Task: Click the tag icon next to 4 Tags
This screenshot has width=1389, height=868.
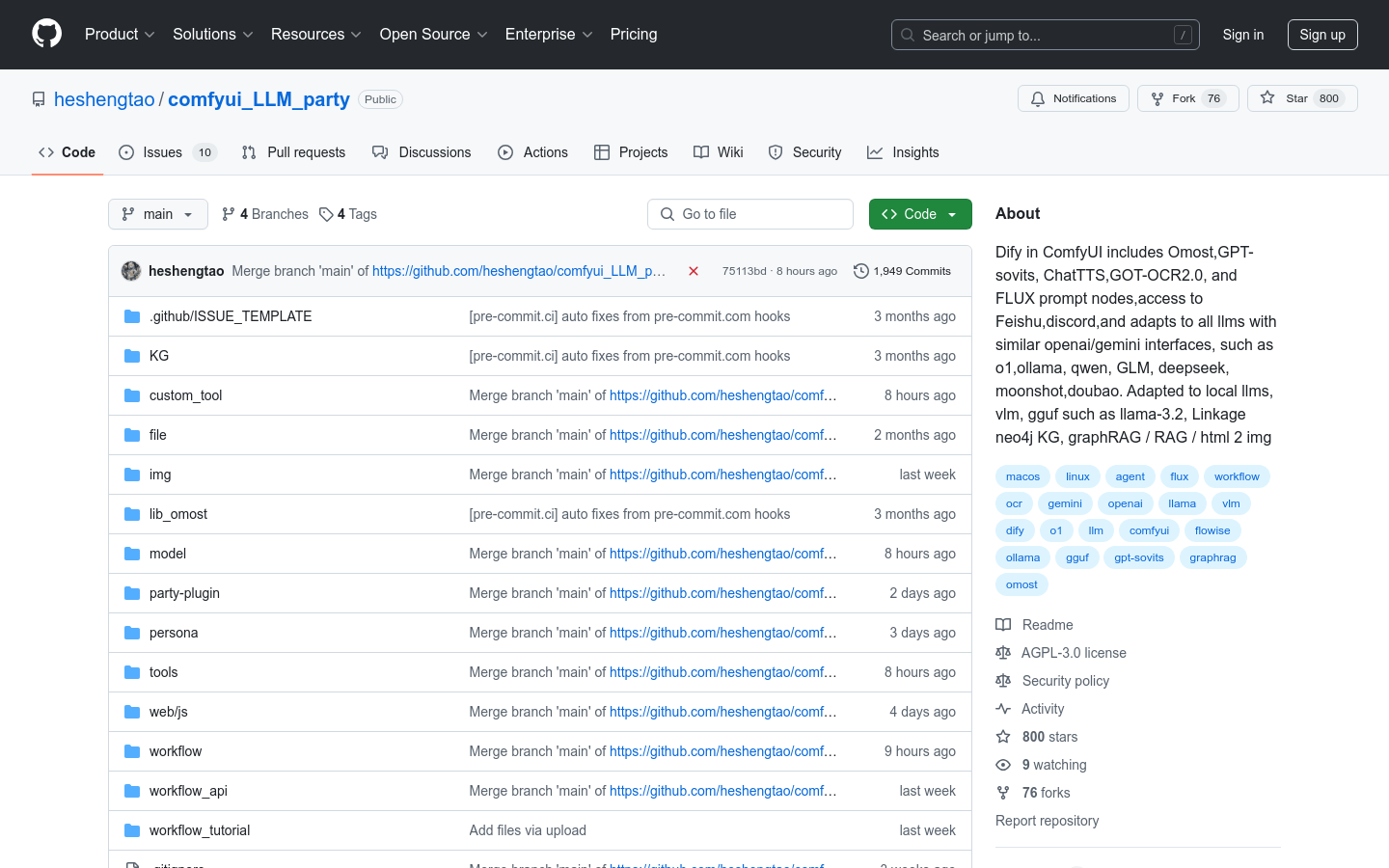Action: pyautogui.click(x=327, y=214)
